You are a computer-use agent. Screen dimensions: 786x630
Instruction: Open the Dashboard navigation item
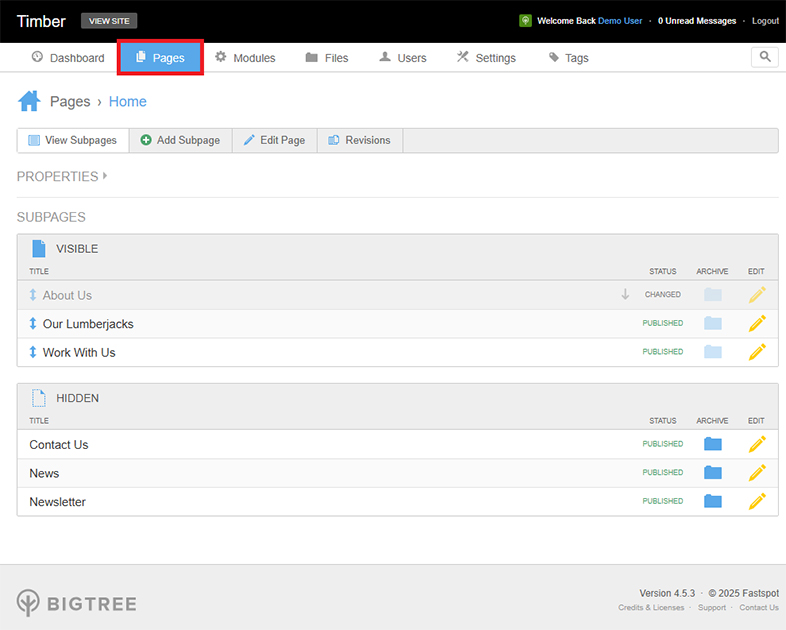click(x=68, y=58)
